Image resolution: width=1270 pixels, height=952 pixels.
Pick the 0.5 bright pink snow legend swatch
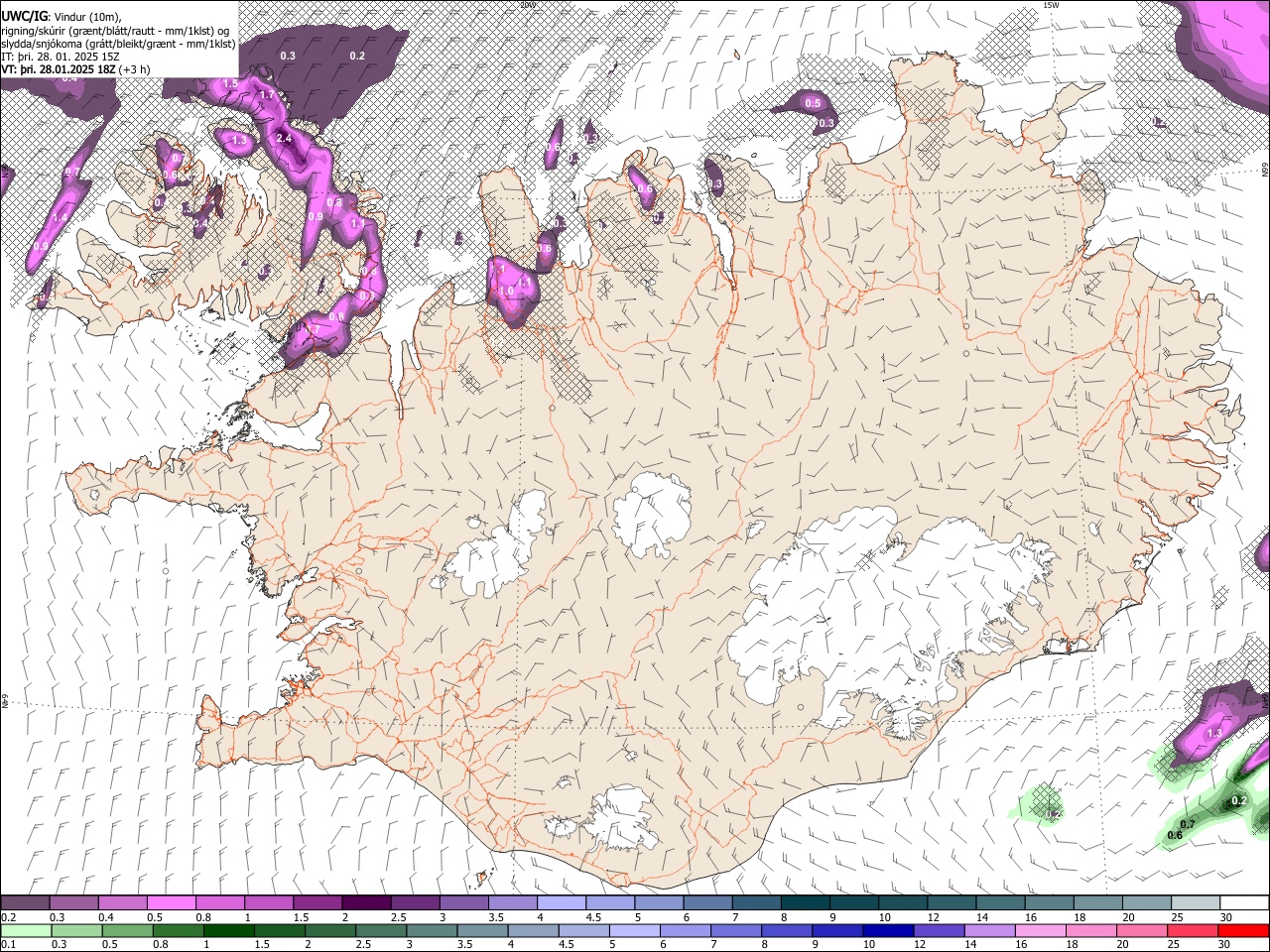coord(171,903)
